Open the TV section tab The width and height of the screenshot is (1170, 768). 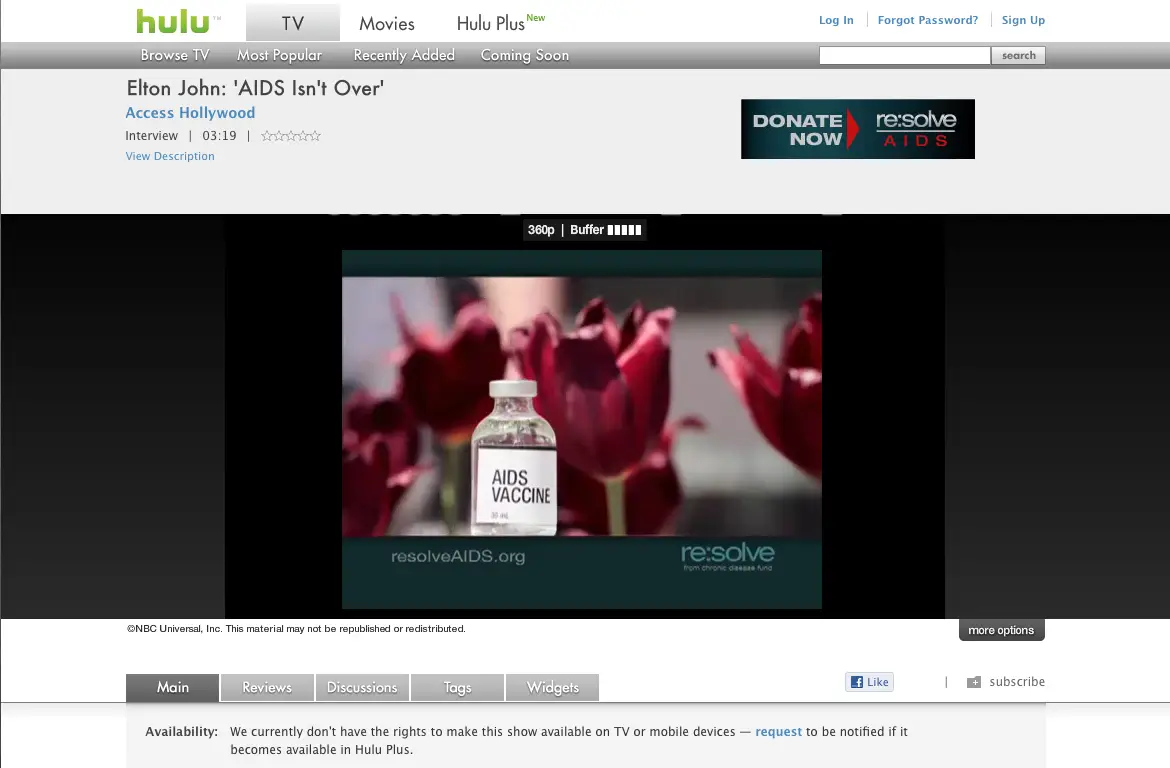pyautogui.click(x=292, y=23)
